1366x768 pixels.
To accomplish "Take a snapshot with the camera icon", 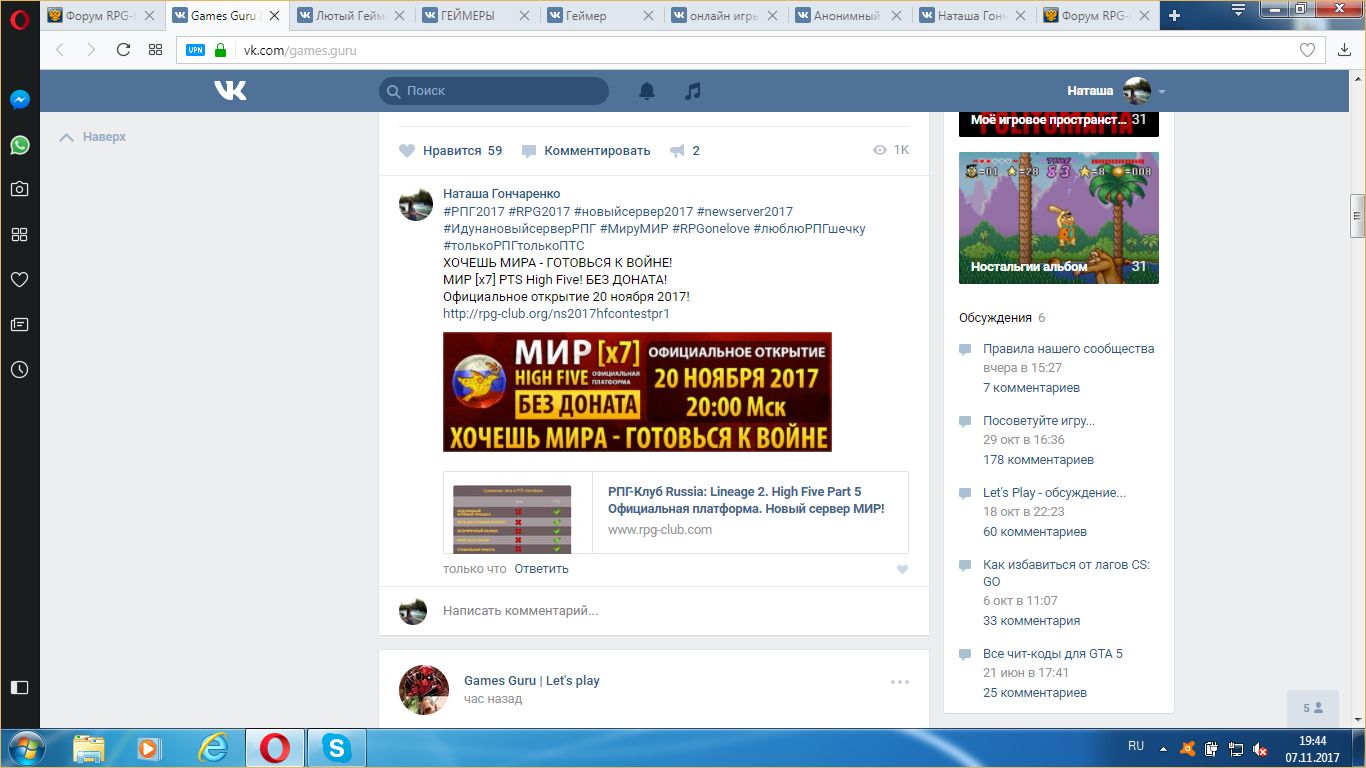I will [x=19, y=189].
